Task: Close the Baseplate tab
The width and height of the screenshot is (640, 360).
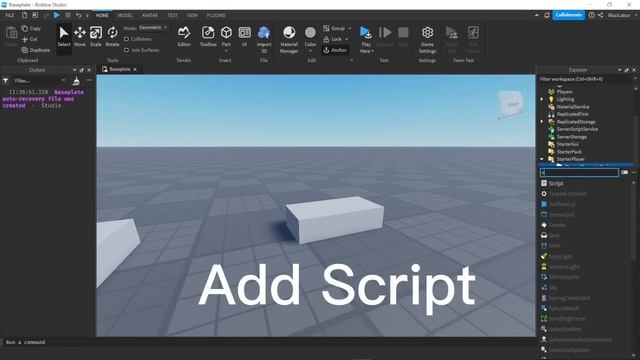Action: coord(135,69)
